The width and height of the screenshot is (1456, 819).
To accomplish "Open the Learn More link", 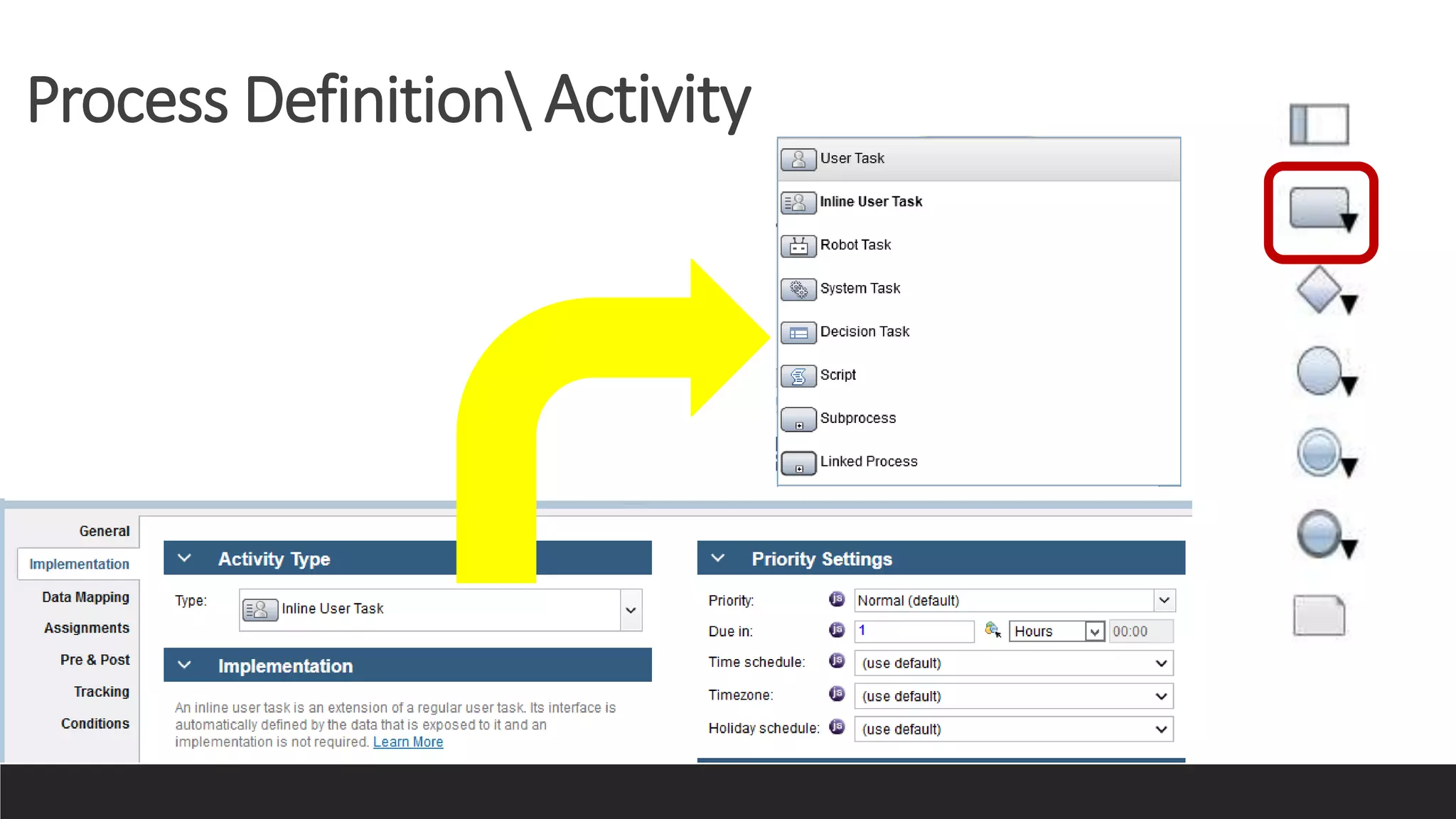I will coord(408,742).
